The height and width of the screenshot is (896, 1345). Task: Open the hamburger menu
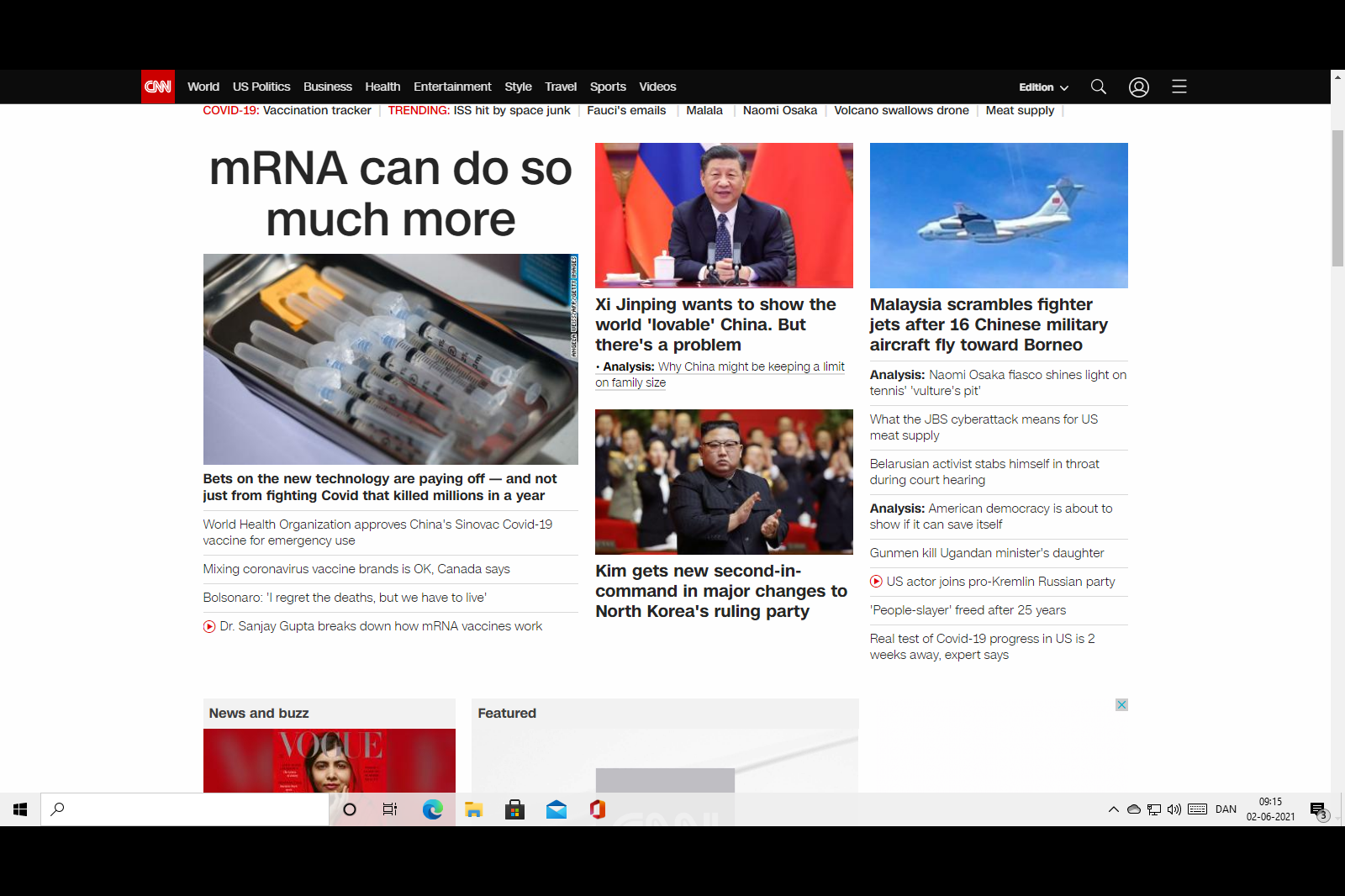tap(1179, 87)
